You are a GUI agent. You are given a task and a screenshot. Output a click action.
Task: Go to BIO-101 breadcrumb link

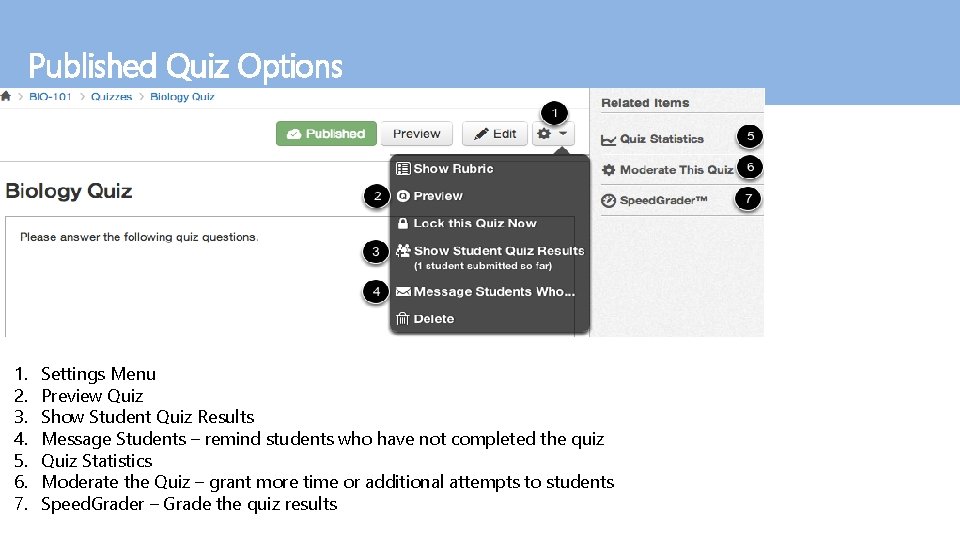[50, 97]
